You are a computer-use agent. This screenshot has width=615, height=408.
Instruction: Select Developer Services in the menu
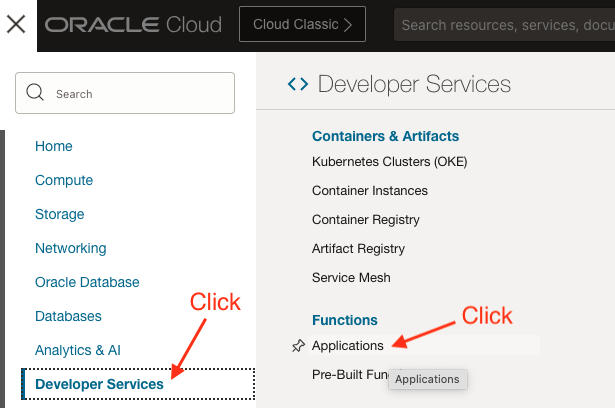[x=138, y=384]
